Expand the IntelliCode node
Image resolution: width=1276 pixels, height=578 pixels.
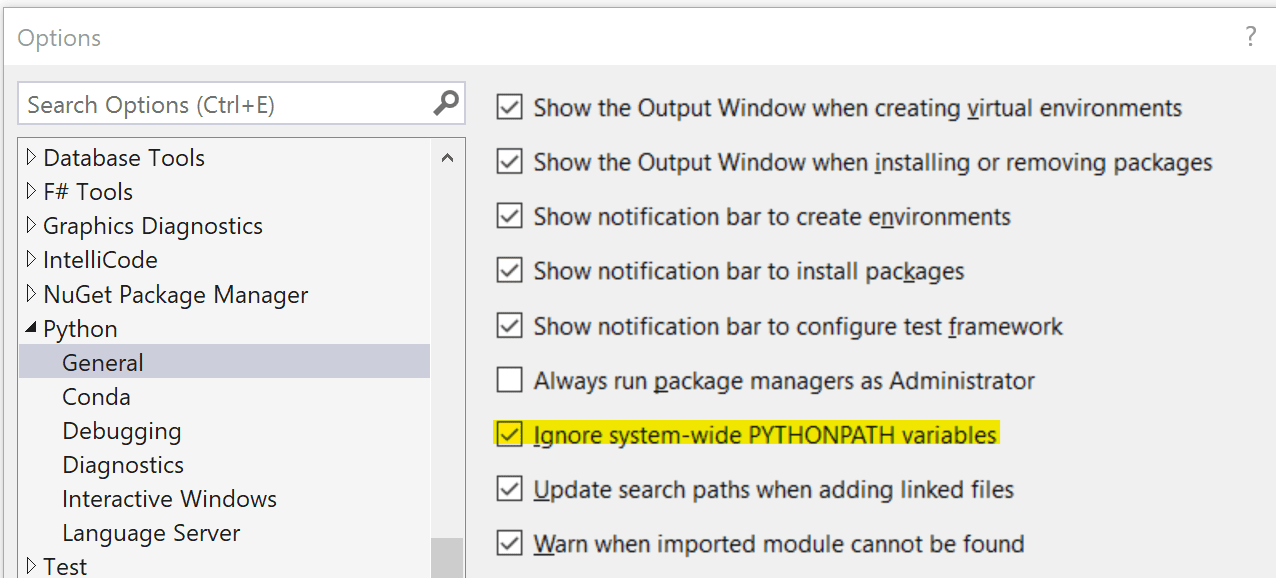click(x=29, y=260)
